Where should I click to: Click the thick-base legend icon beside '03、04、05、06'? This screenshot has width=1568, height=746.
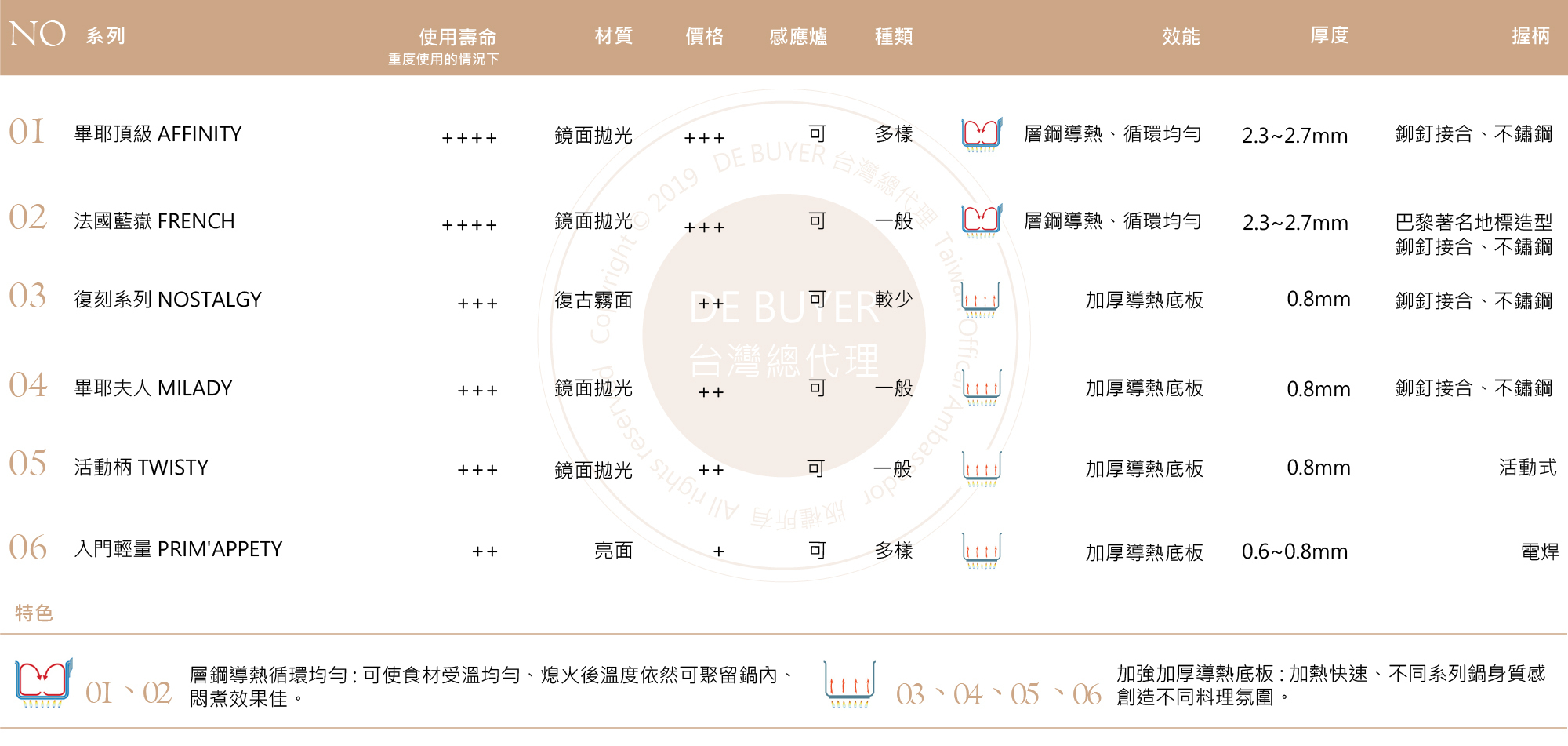tap(850, 685)
